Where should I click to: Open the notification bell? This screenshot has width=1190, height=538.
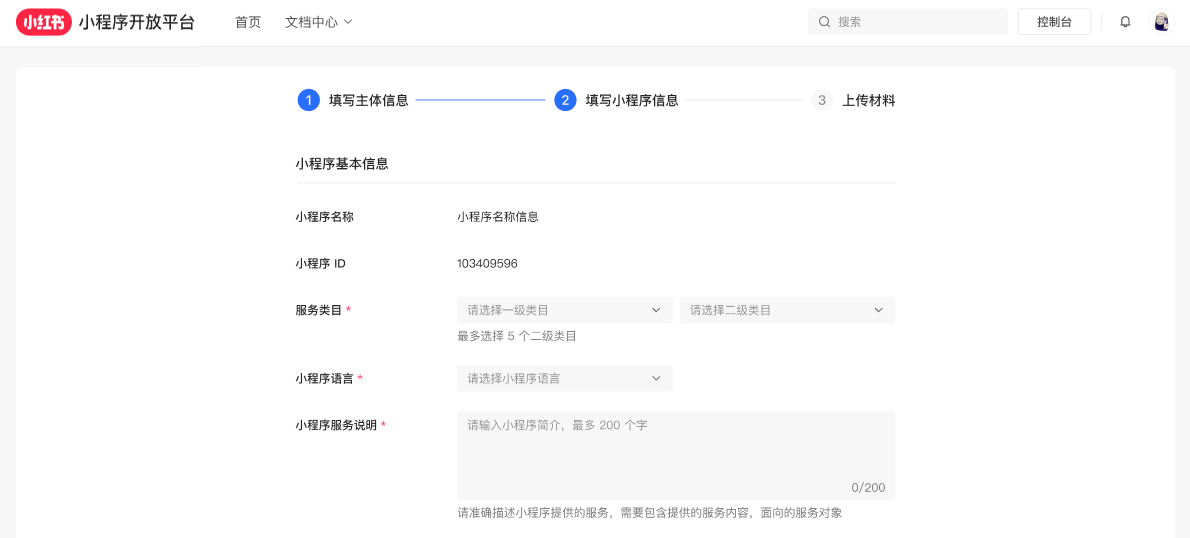[x=1125, y=22]
